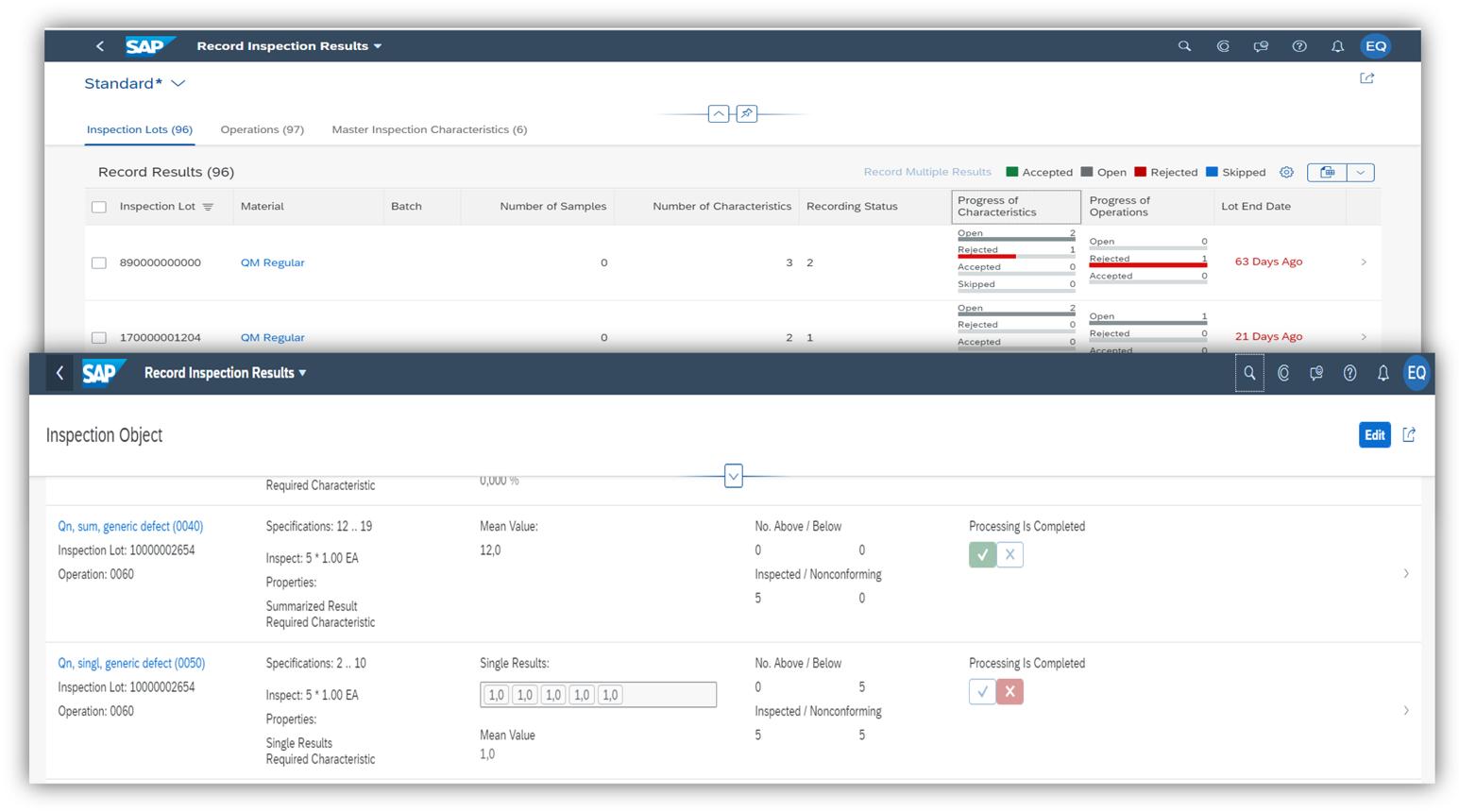Click the red Rejected legend swatch
1459x812 pixels.
[1140, 172]
